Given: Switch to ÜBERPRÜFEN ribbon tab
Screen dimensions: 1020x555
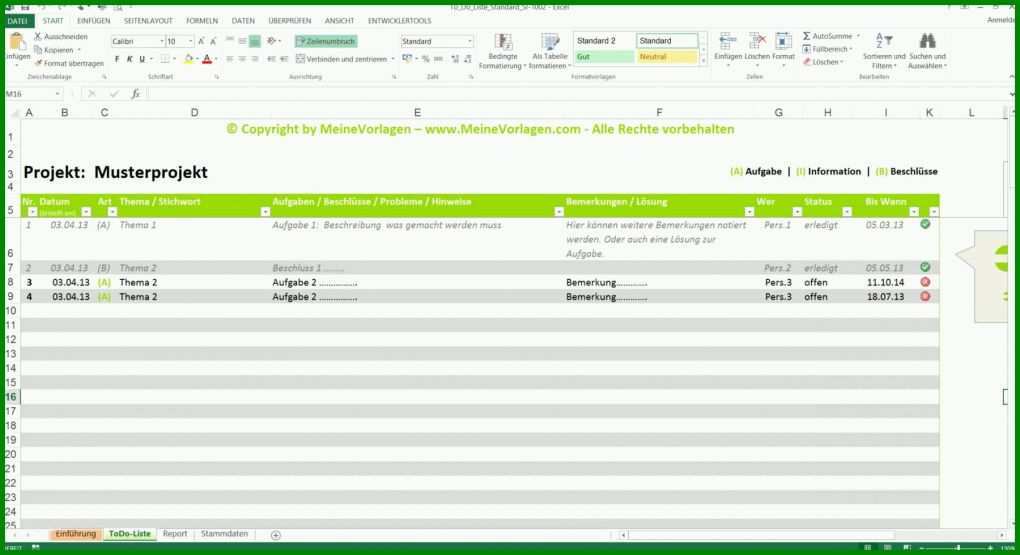Looking at the screenshot, I should pyautogui.click(x=289, y=21).
